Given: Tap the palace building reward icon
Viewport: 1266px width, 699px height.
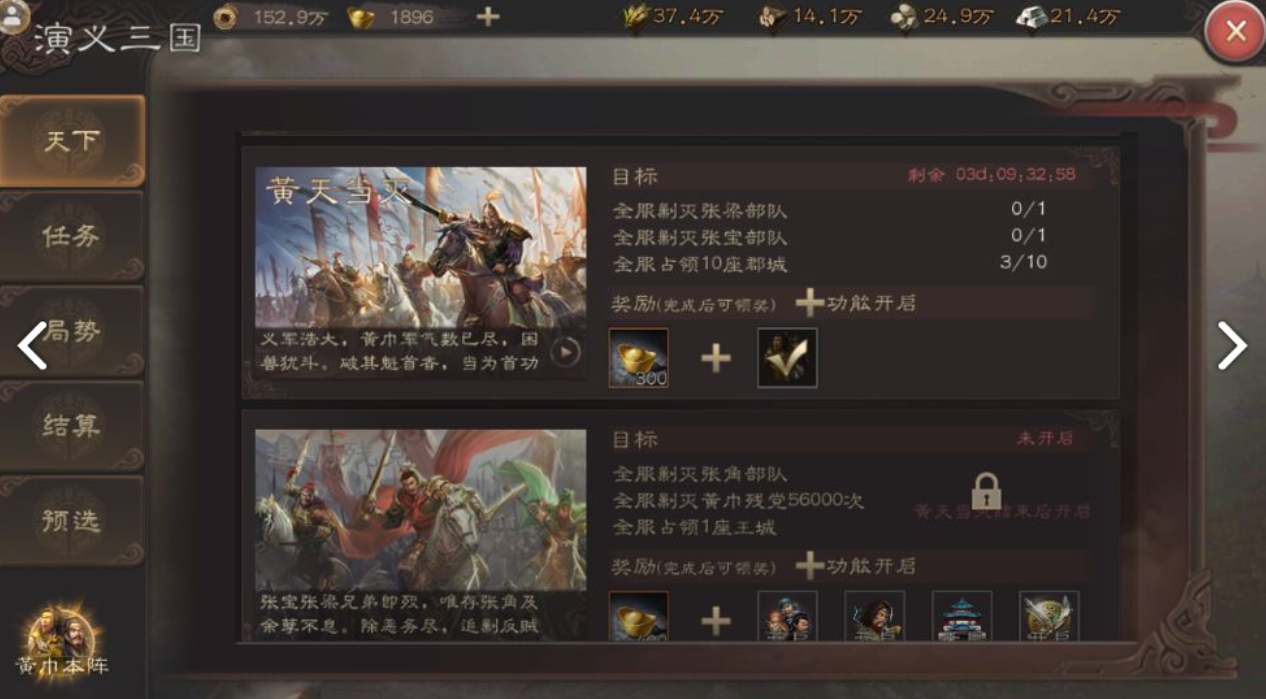Looking at the screenshot, I should pyautogui.click(x=962, y=615).
